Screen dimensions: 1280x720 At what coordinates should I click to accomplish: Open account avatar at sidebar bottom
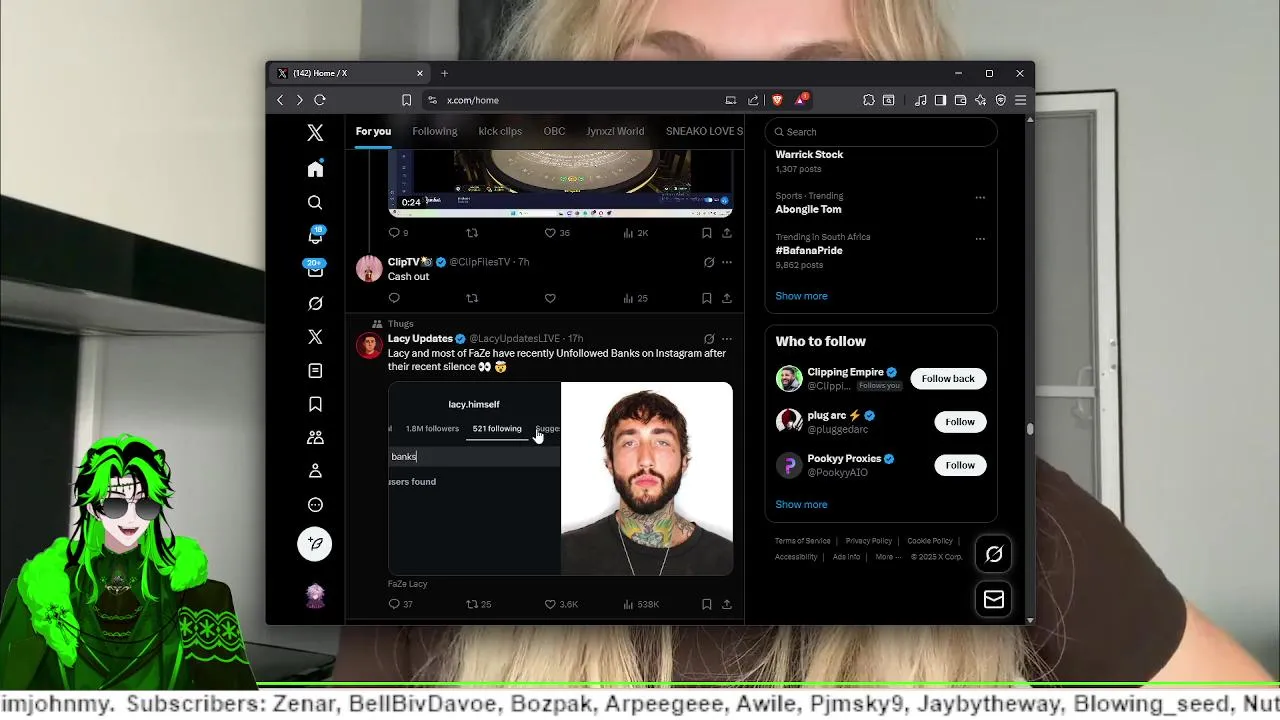315,597
